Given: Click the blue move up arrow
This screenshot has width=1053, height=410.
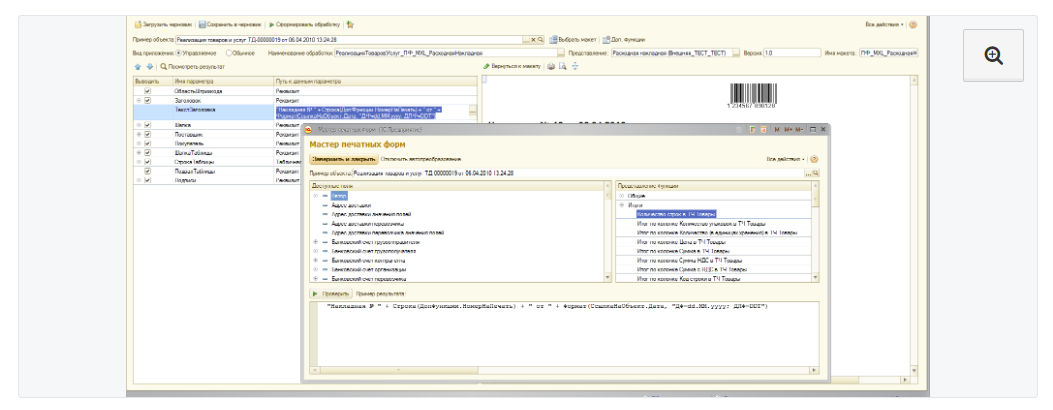Looking at the screenshot, I should point(138,66).
